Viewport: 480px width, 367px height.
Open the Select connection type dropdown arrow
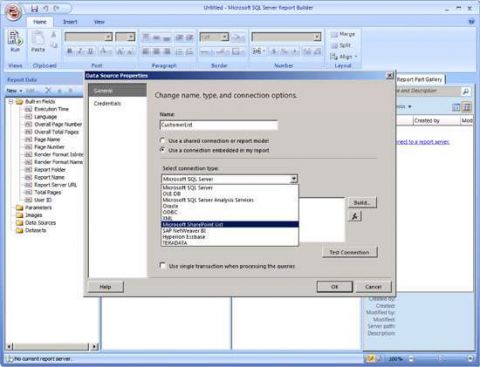coord(293,179)
